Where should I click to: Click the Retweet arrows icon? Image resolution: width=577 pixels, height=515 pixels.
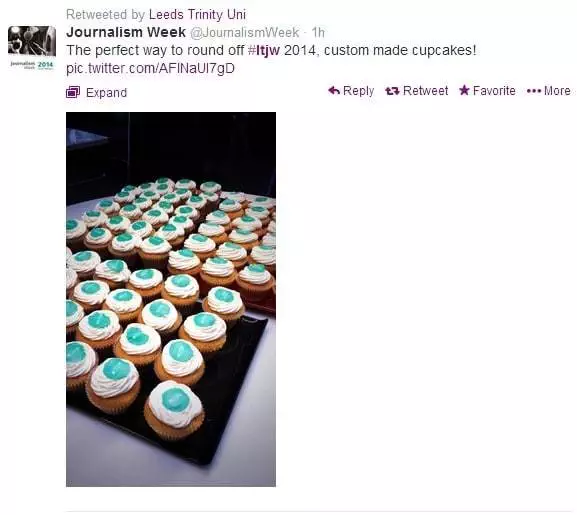[392, 91]
